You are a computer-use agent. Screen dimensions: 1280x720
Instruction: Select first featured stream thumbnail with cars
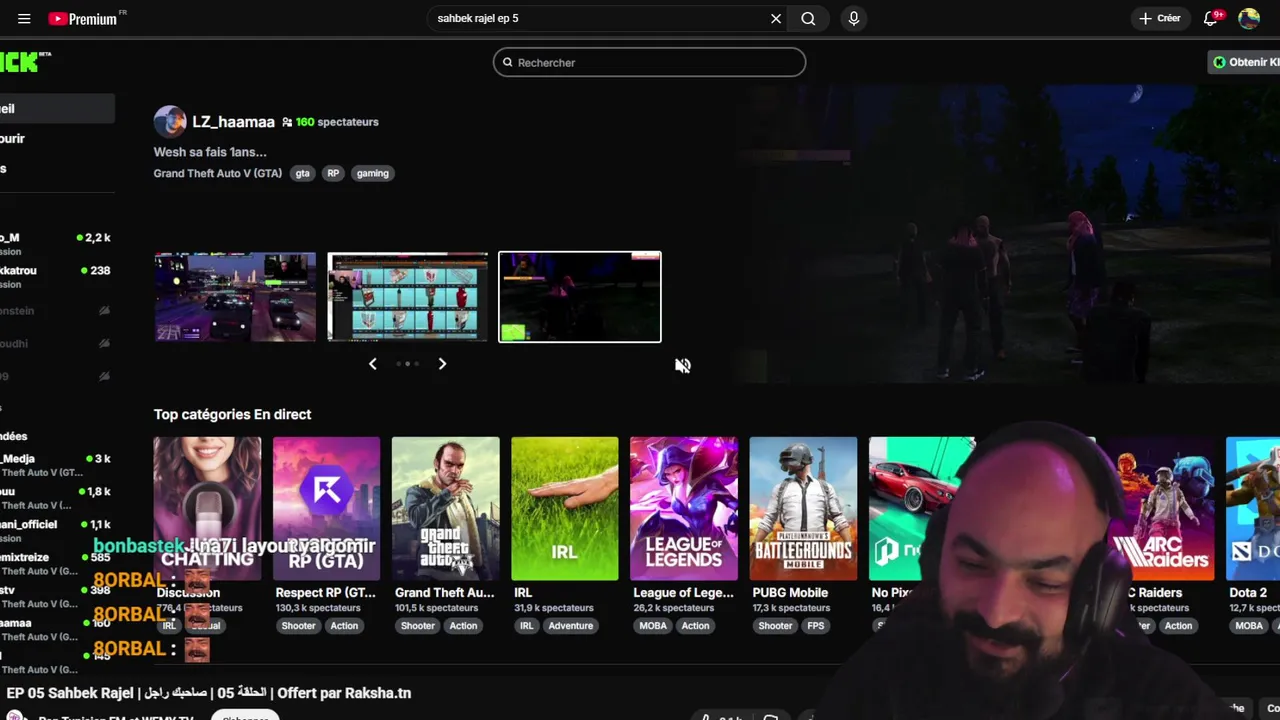(235, 297)
